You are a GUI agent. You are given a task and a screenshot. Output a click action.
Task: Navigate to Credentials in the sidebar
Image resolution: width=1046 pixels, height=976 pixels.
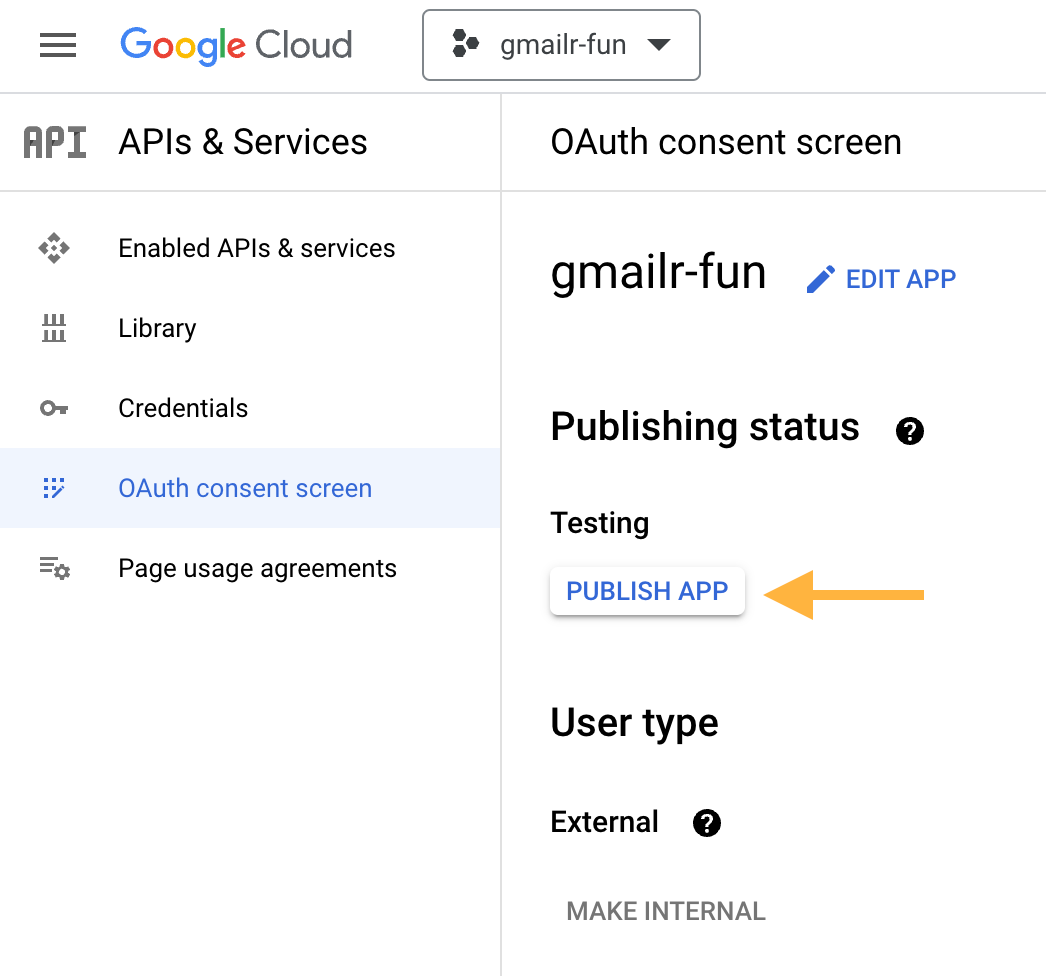coord(183,408)
